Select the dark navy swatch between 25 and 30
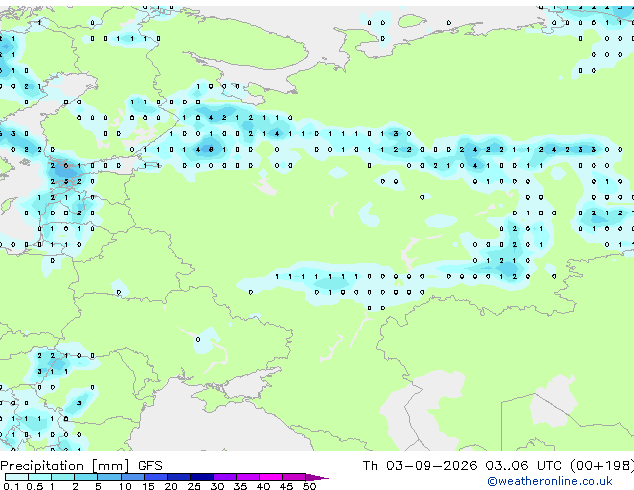The width and height of the screenshot is (634, 490). 201,477
